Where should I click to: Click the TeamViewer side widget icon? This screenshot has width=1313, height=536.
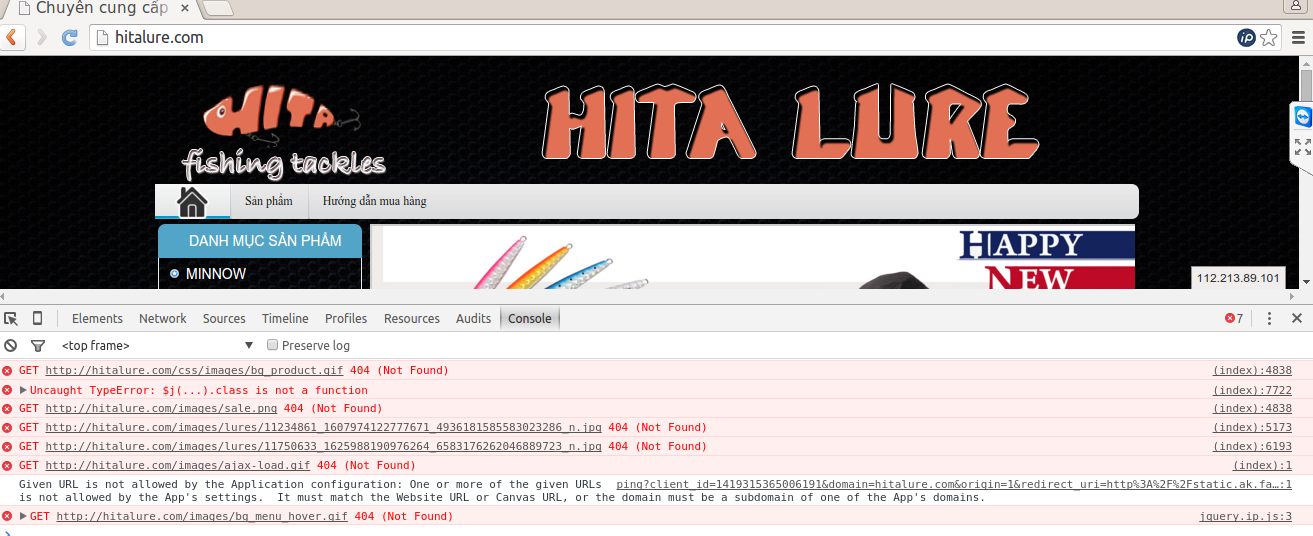pos(1302,116)
